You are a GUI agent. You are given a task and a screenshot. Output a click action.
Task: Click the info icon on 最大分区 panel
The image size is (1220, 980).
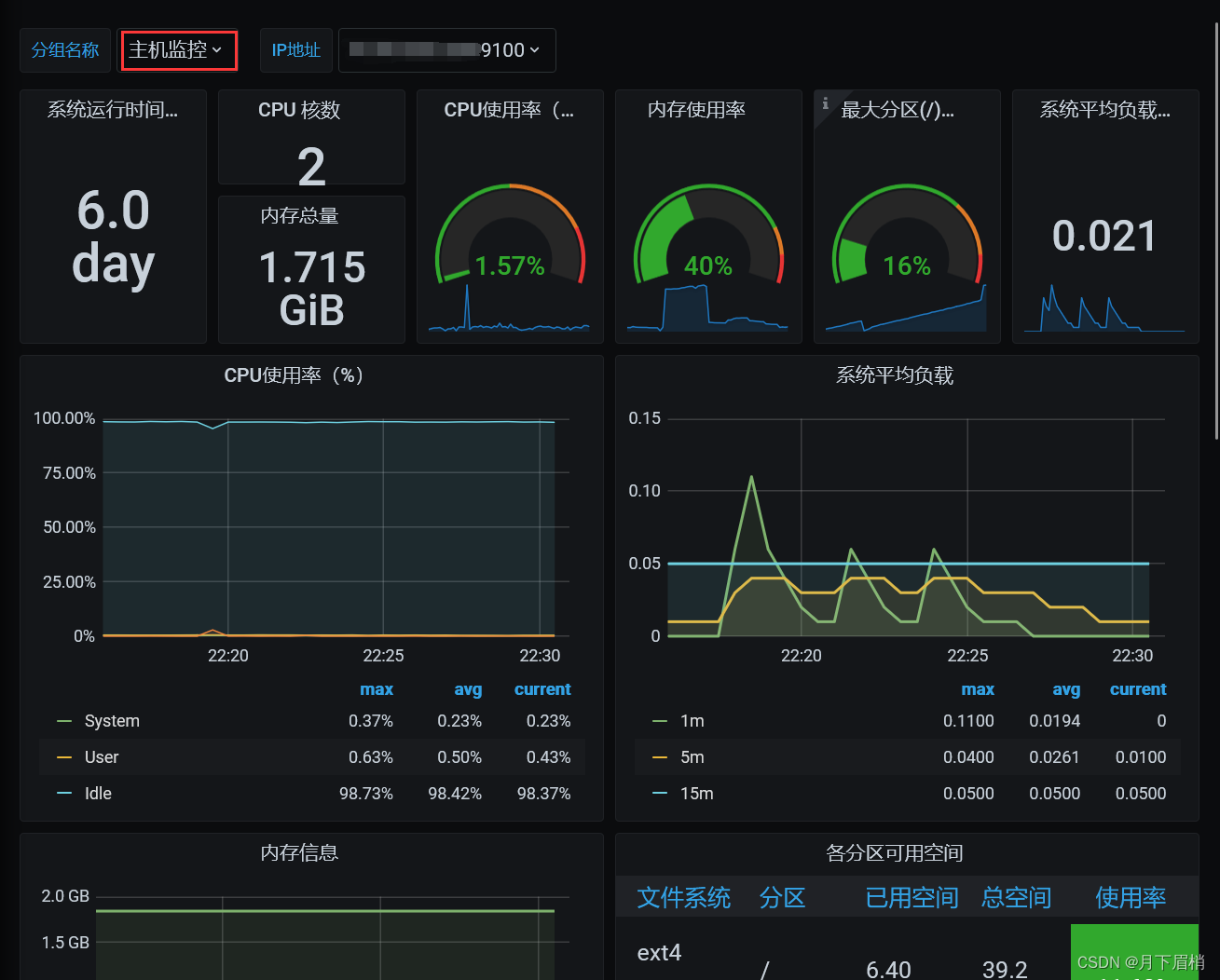(826, 103)
